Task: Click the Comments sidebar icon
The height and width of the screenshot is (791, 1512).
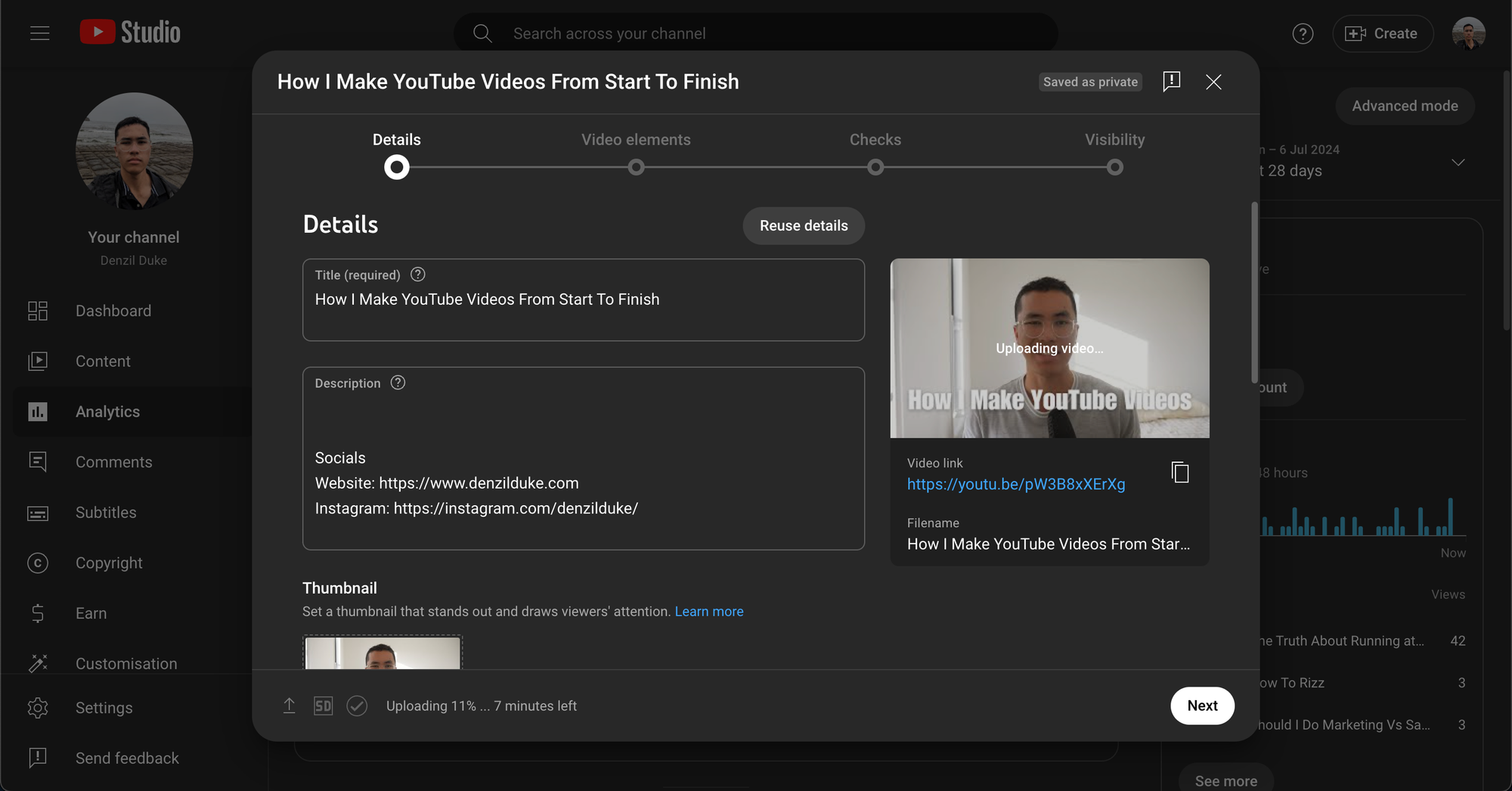Action: (38, 462)
